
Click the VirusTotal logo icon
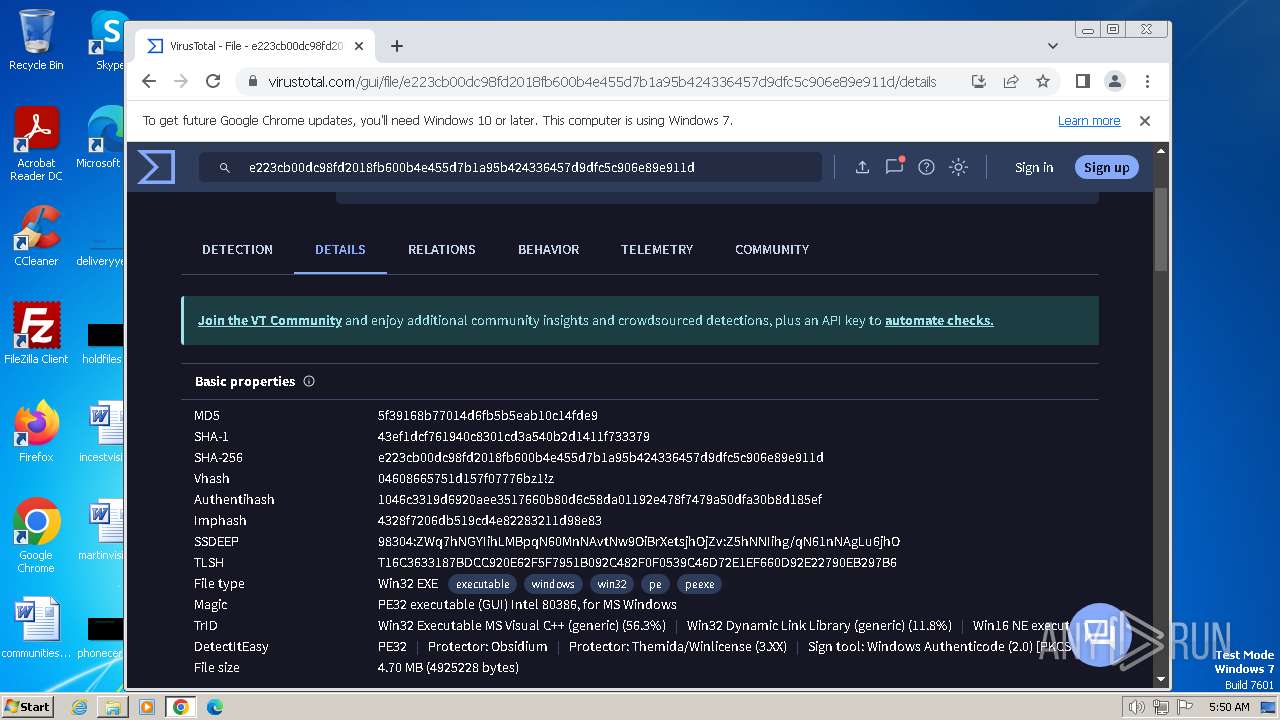point(156,167)
